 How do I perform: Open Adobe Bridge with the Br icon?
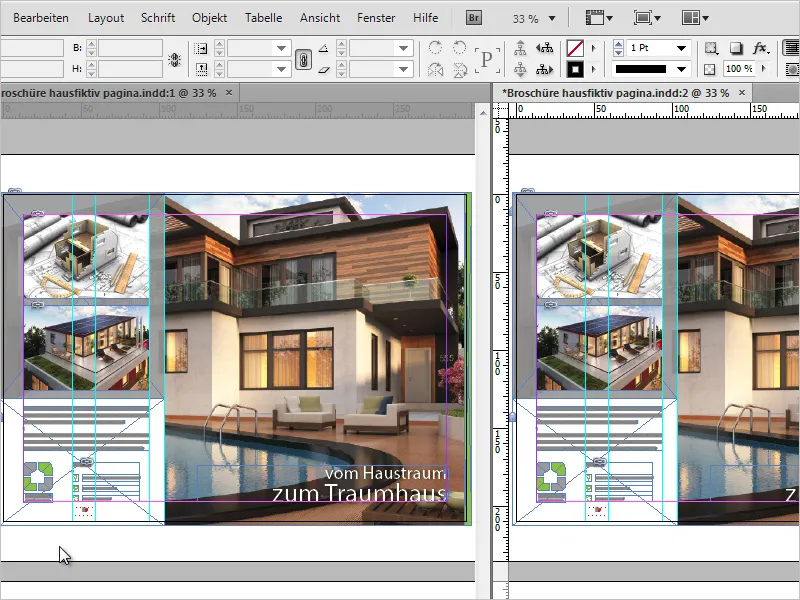pos(473,18)
